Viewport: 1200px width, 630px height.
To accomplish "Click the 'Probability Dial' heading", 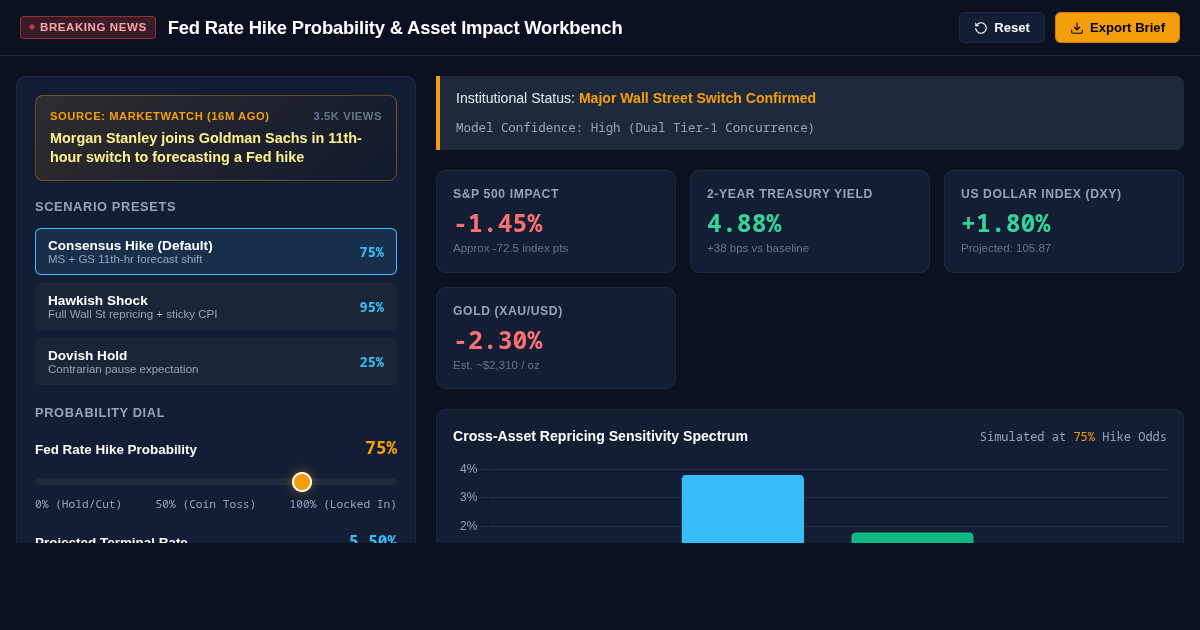I will (100, 413).
